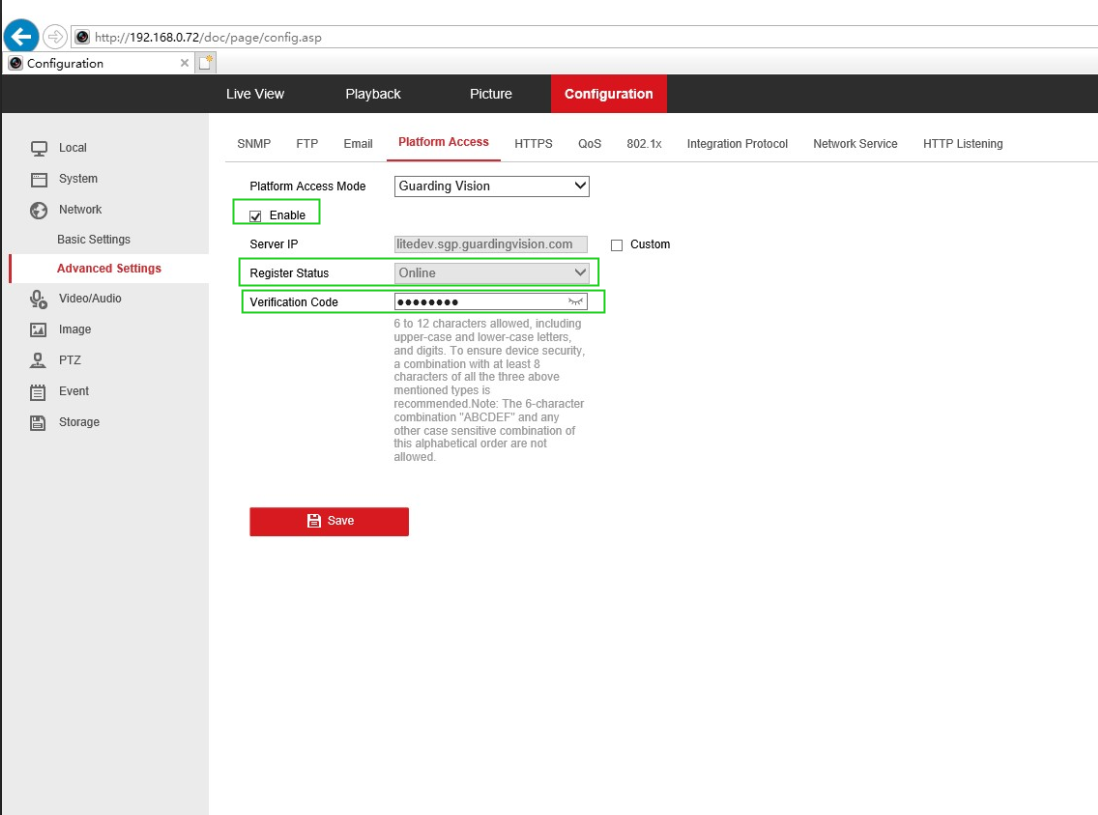Click the Server IP label

click(x=274, y=244)
